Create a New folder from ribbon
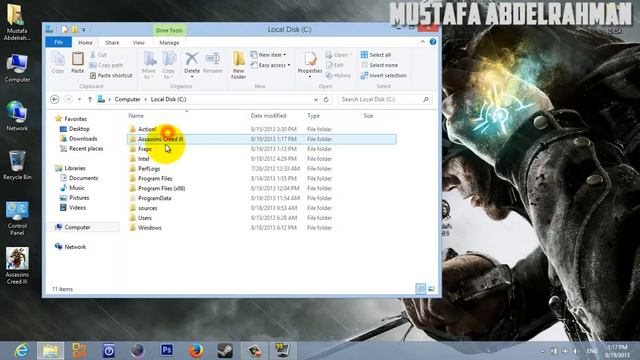The width and height of the screenshot is (640, 360). click(x=238, y=65)
